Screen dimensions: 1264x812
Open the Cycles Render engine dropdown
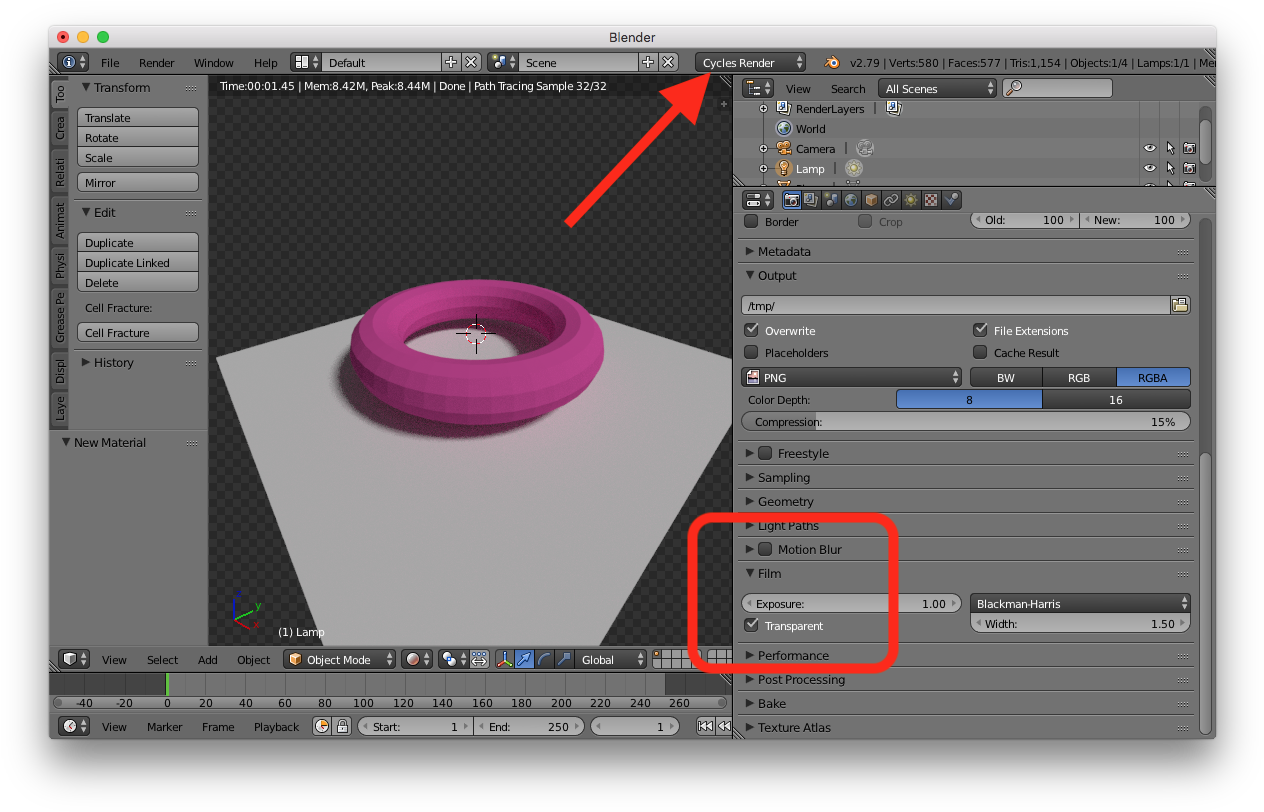tap(750, 62)
